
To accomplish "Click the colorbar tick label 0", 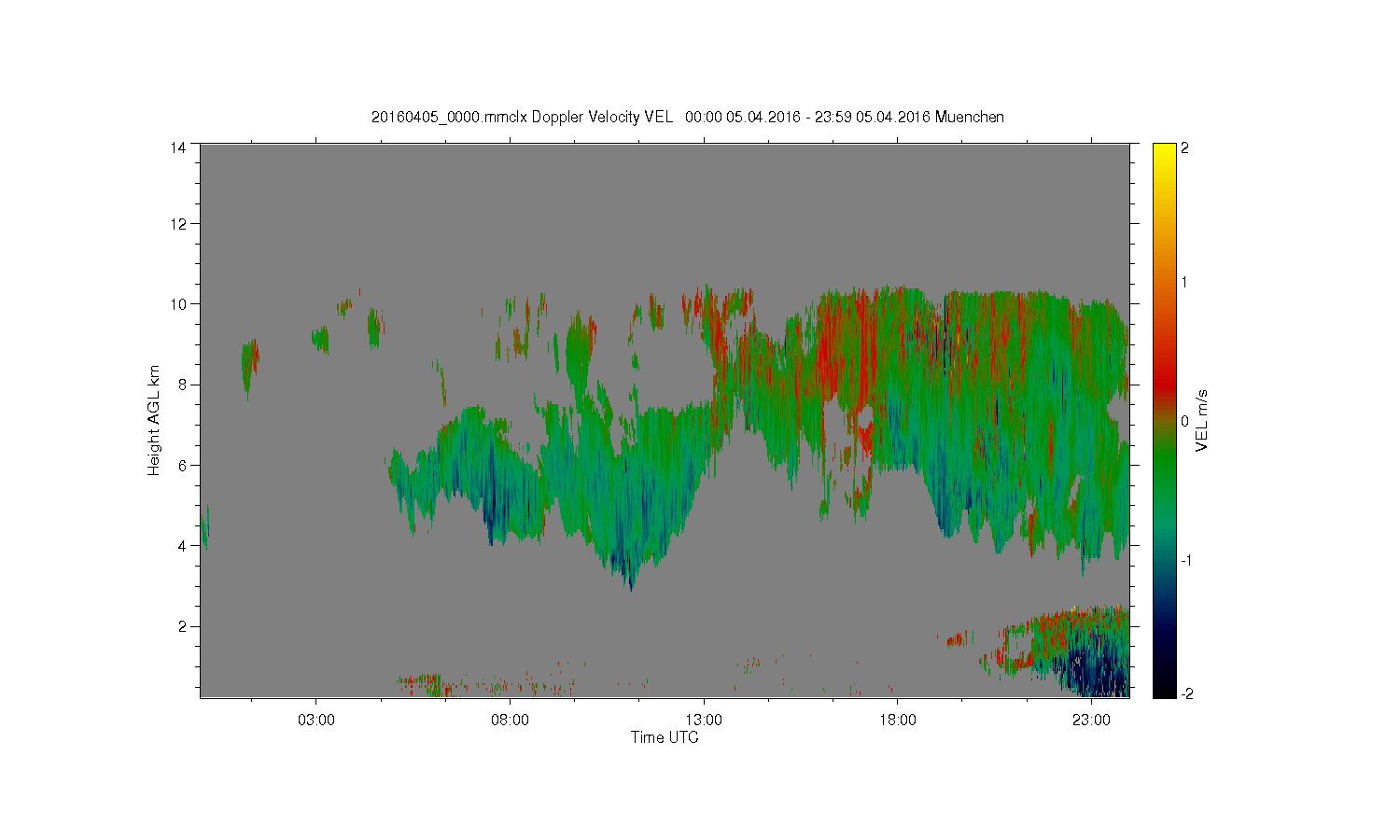I will pos(1185,421).
